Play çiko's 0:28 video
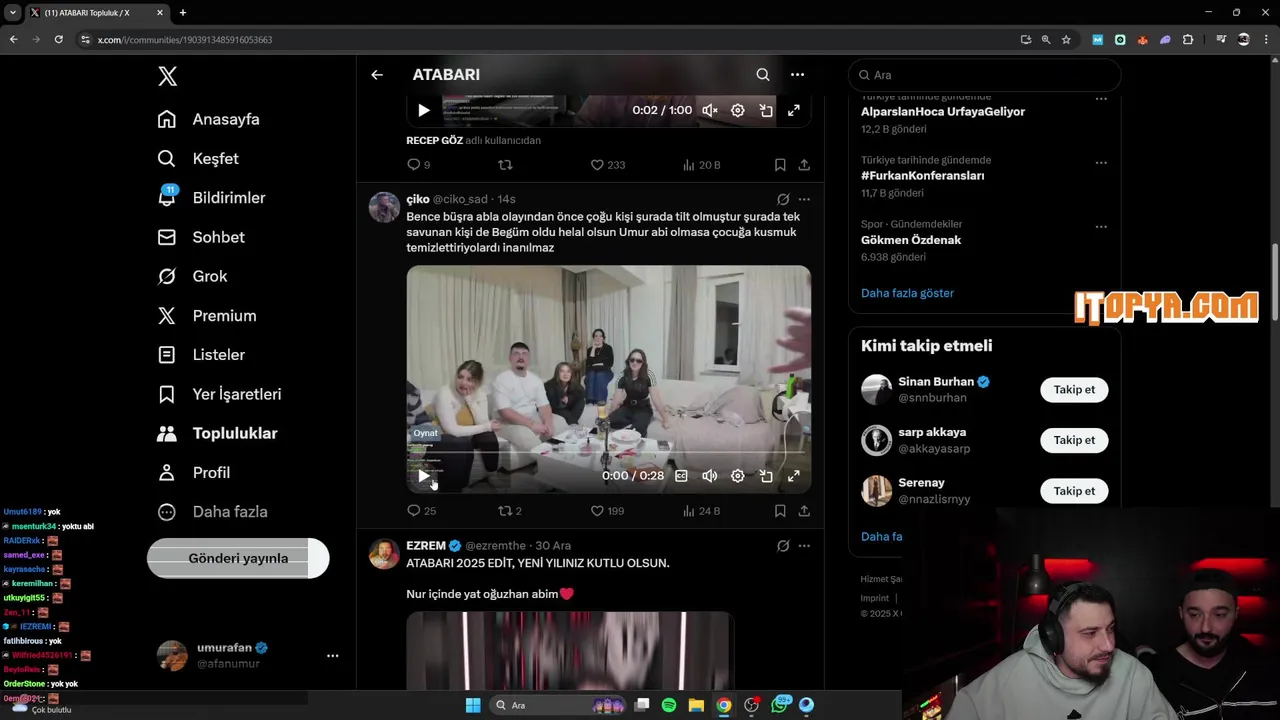 (424, 476)
